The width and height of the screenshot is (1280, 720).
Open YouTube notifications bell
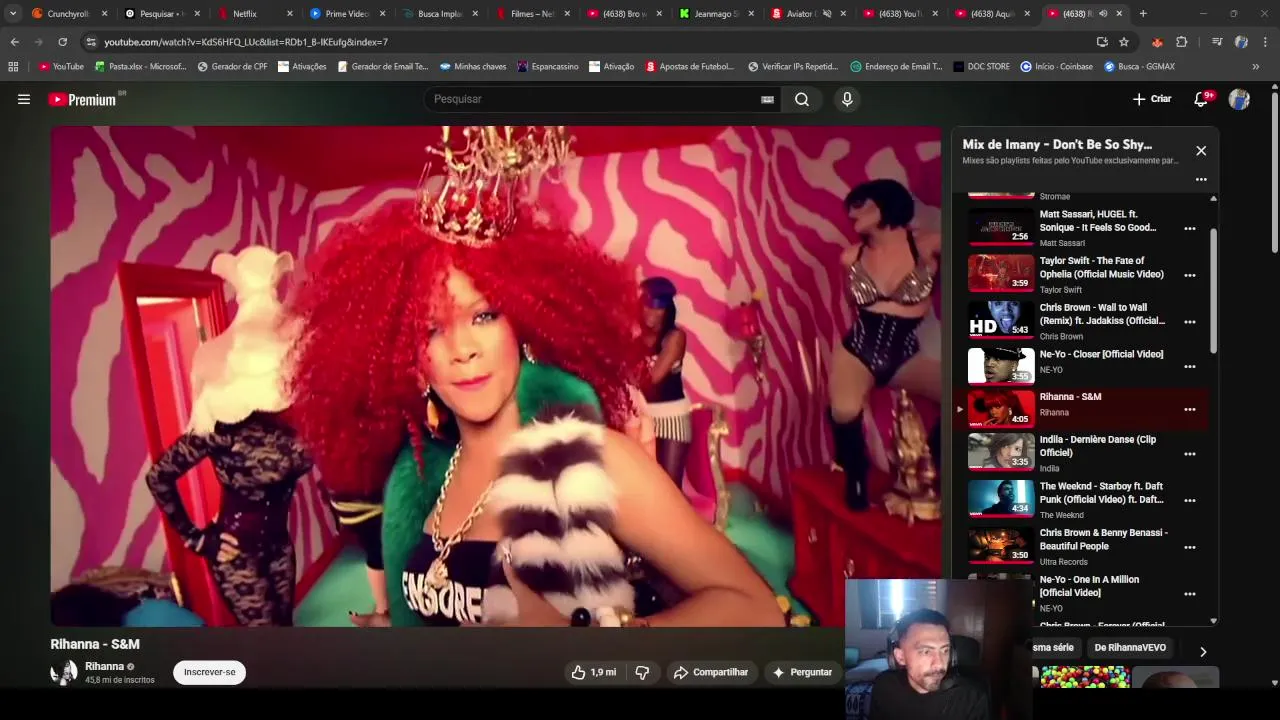[1203, 99]
